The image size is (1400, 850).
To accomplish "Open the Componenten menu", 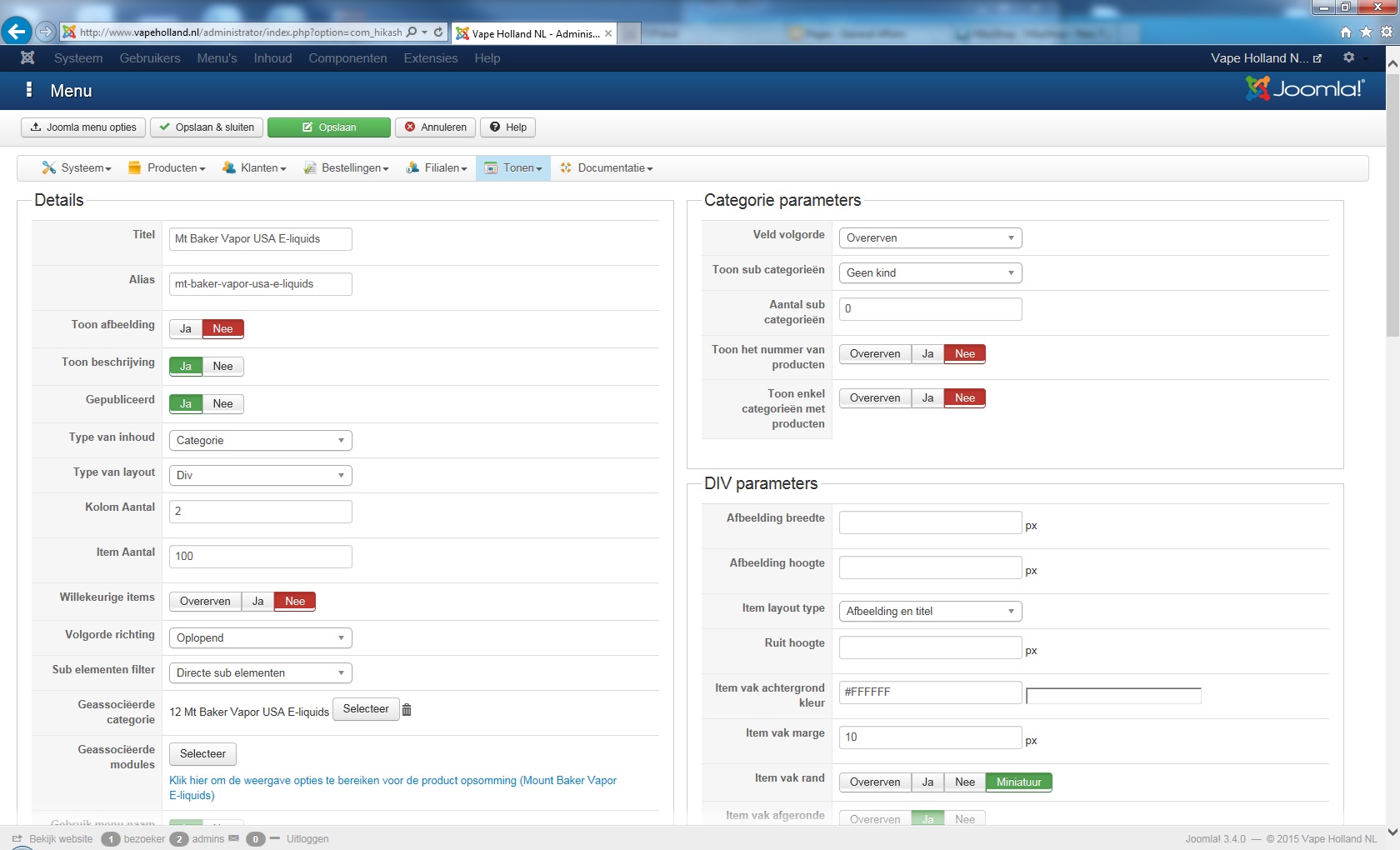I will 347,58.
